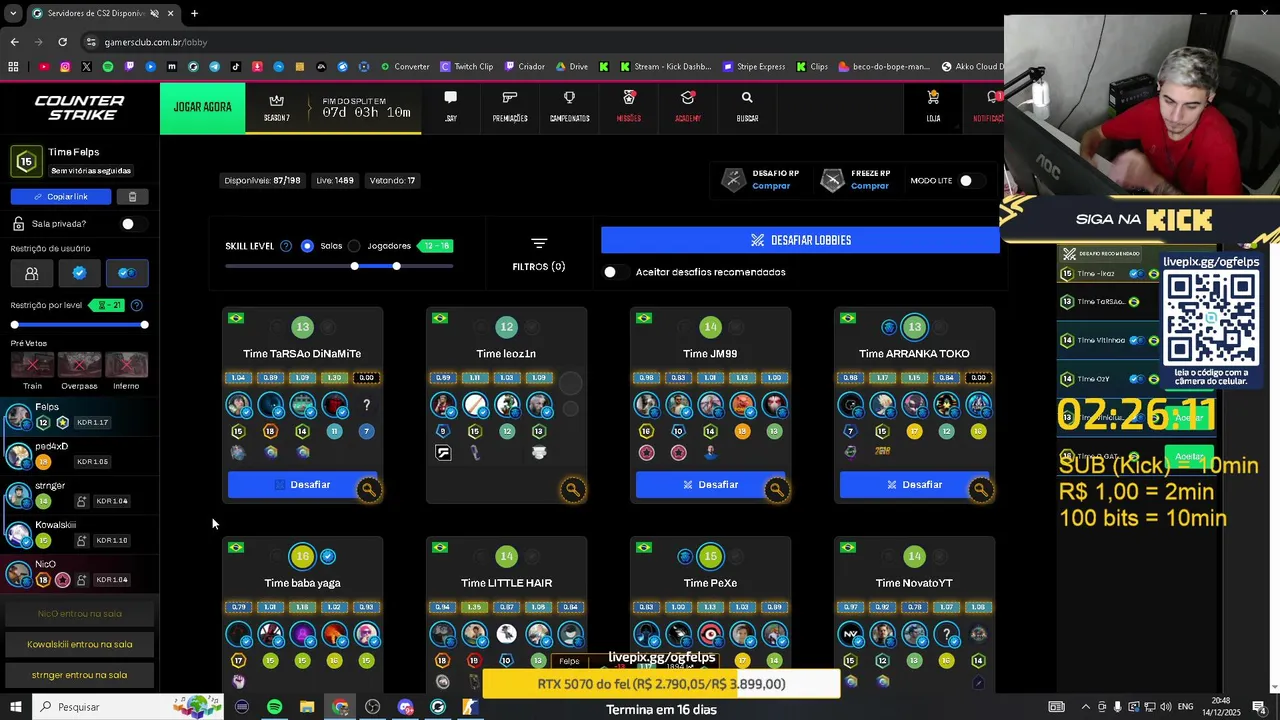
Task: Open Campeonatos trophy icon
Action: point(569,98)
